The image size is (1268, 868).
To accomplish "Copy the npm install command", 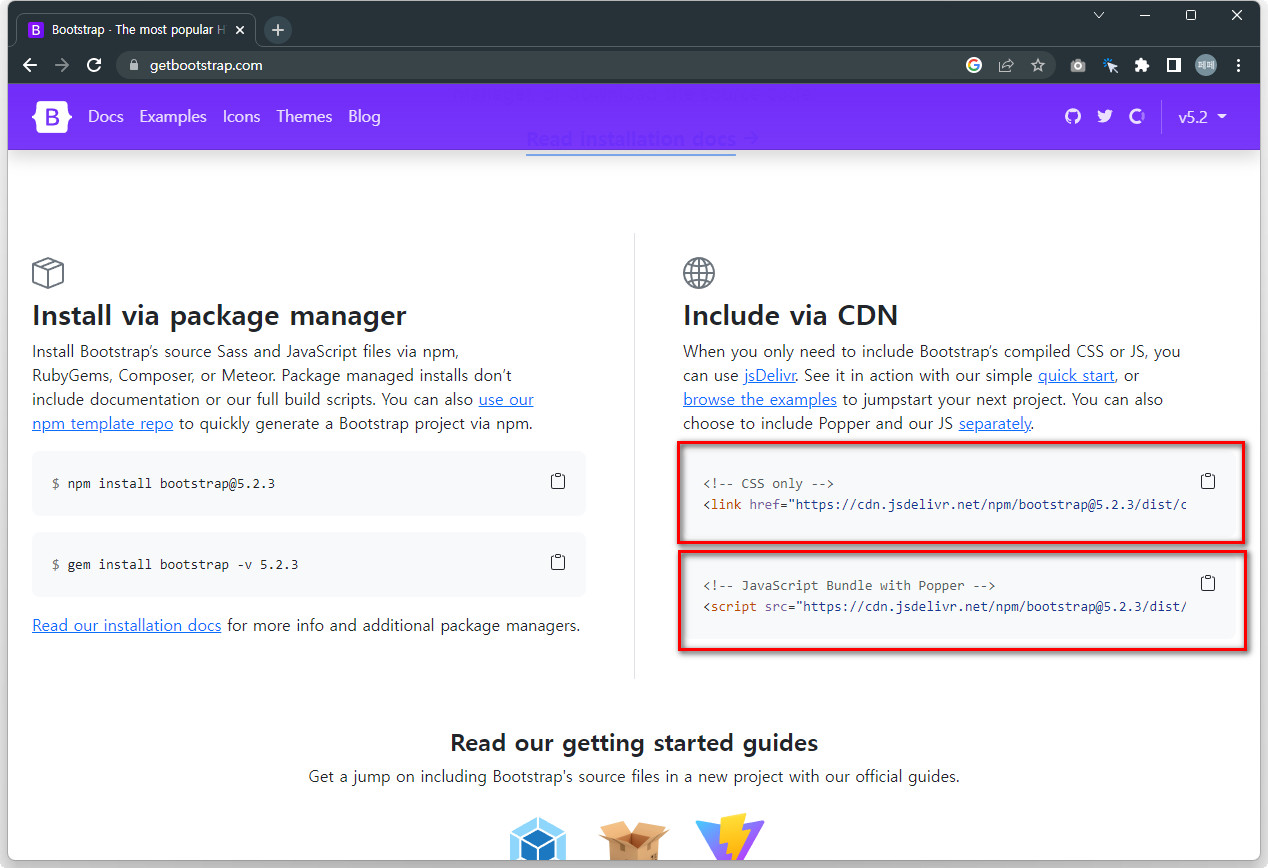I will (558, 481).
